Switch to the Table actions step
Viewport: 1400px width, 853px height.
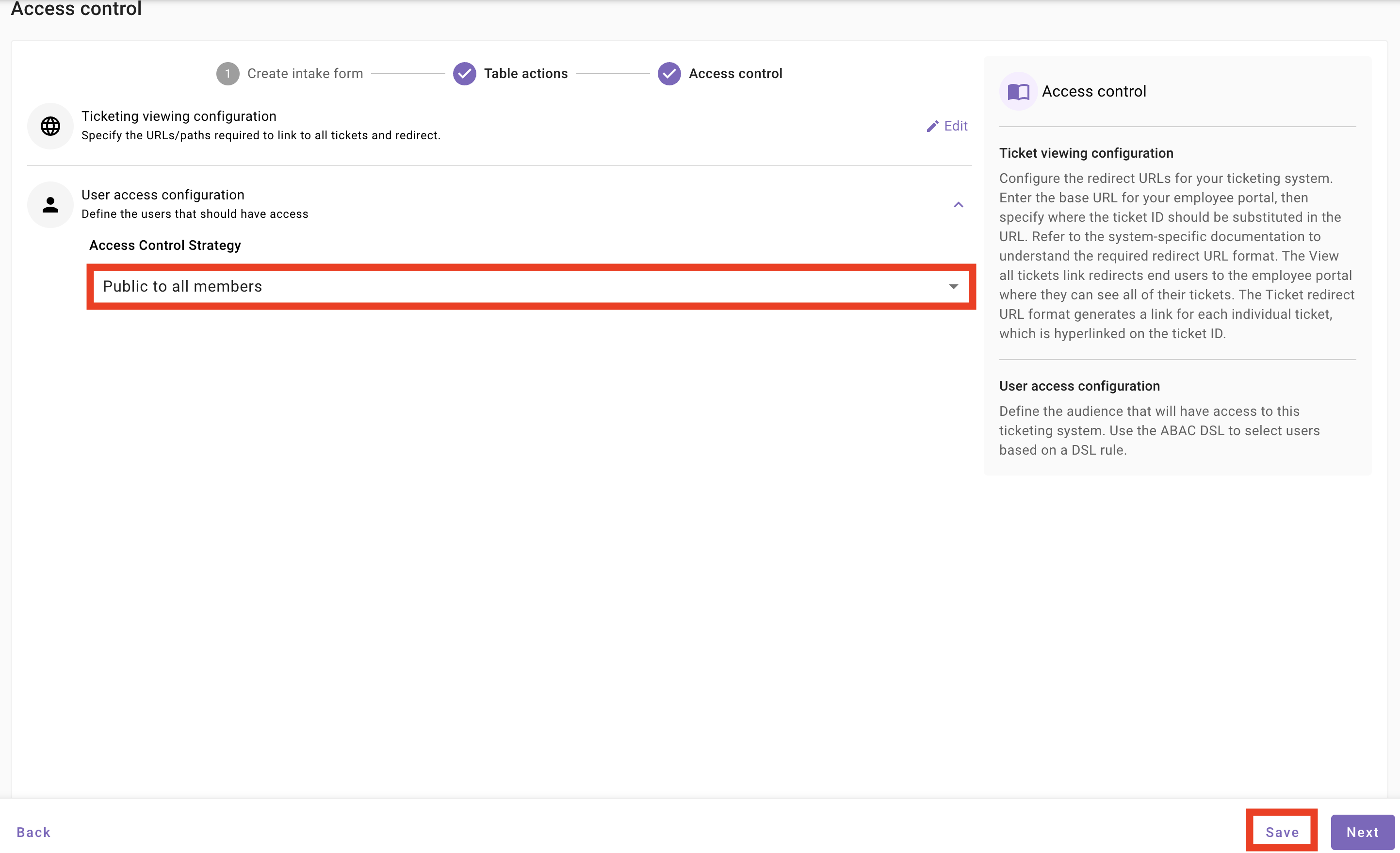pos(525,74)
